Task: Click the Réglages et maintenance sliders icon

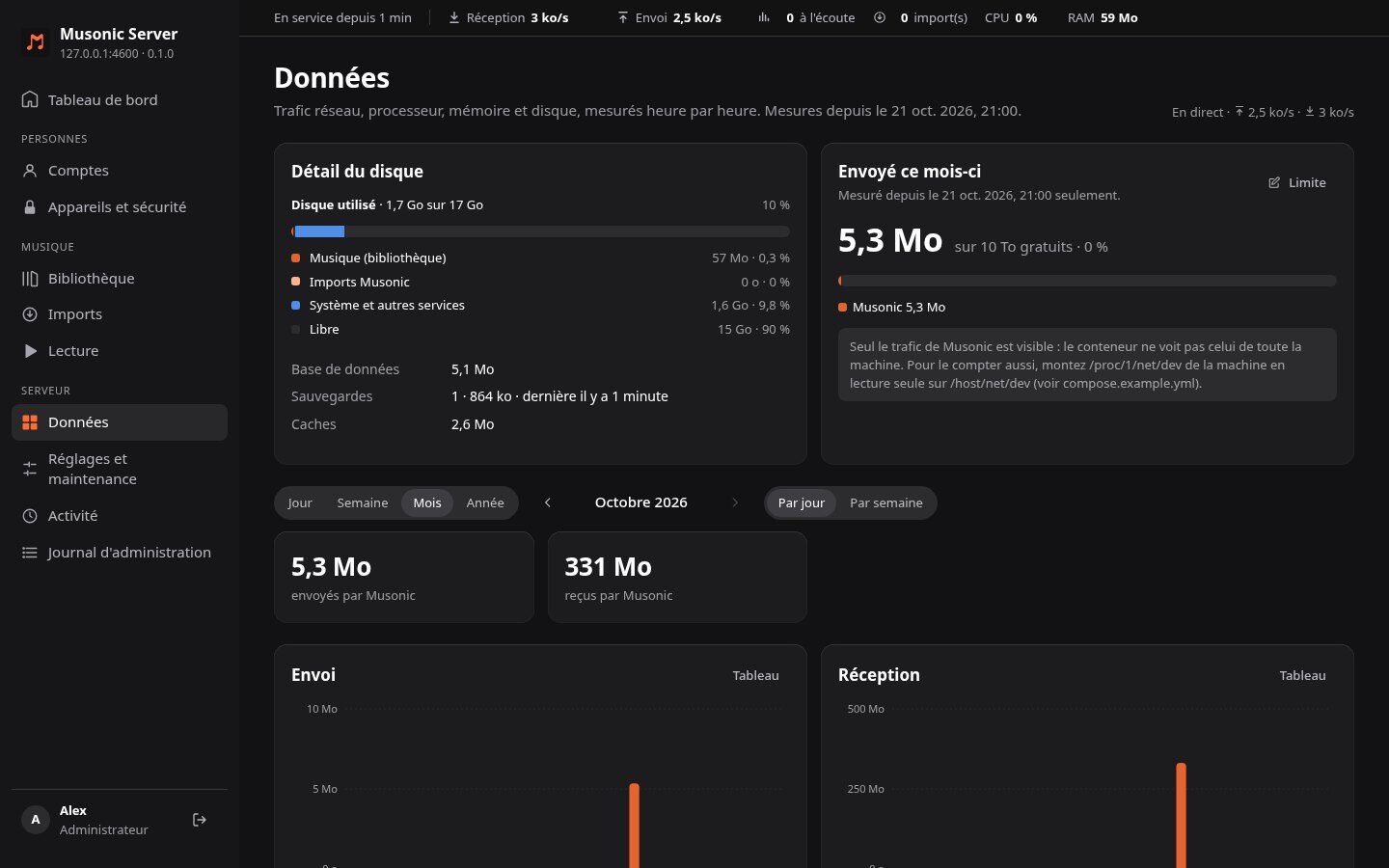Action: coord(30,469)
